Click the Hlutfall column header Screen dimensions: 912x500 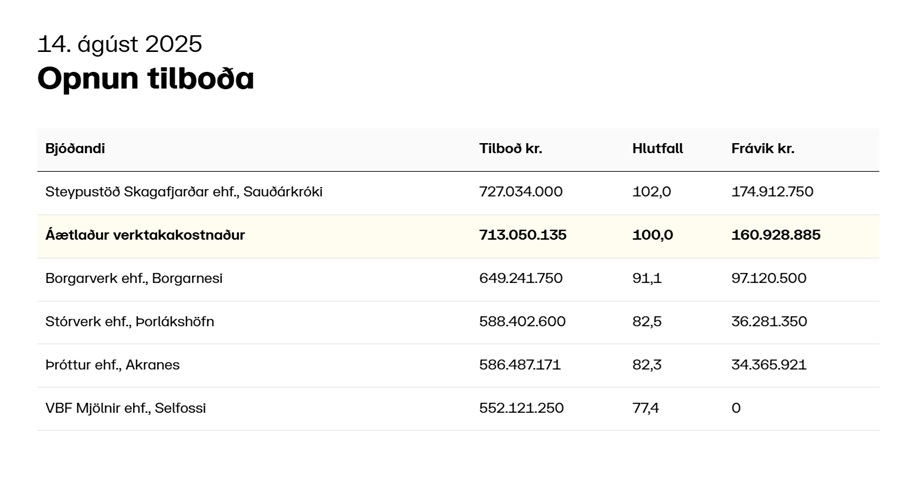tap(657, 148)
